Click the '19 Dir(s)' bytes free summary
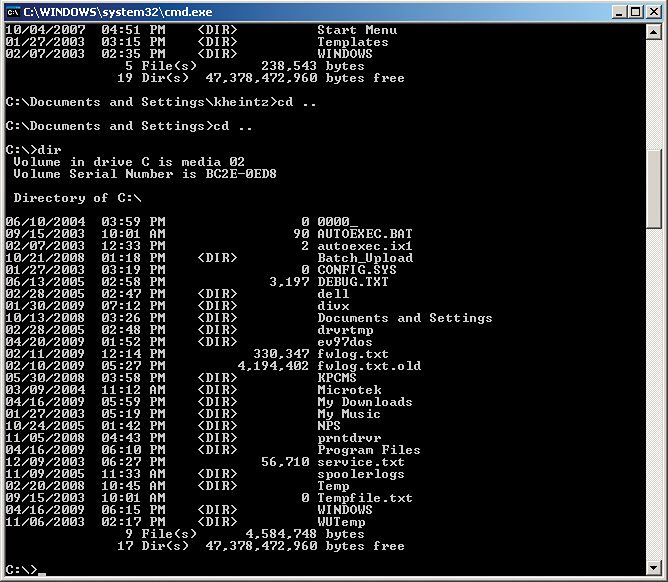The height and width of the screenshot is (582, 668). 261,78
